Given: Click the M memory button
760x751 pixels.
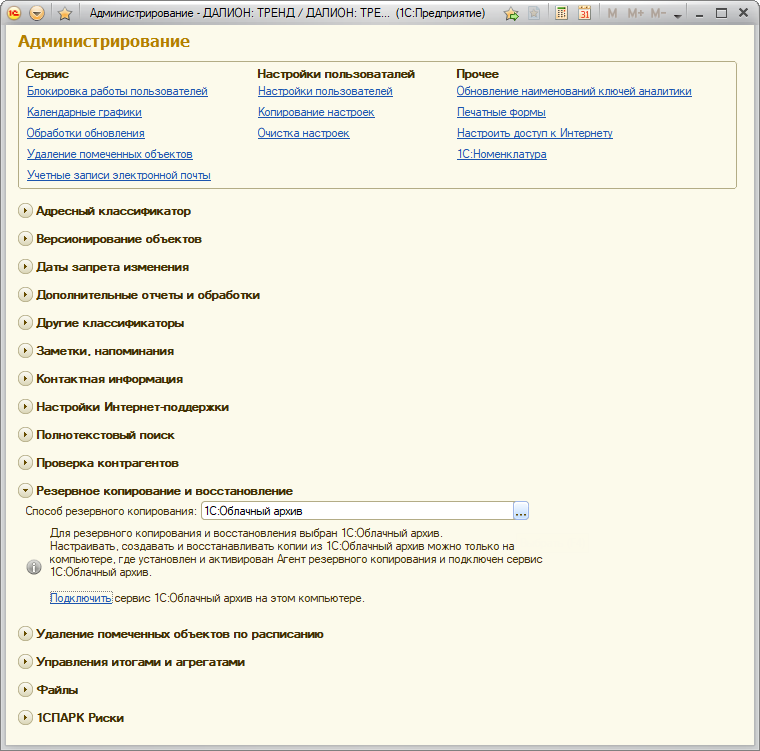Looking at the screenshot, I should tap(612, 14).
